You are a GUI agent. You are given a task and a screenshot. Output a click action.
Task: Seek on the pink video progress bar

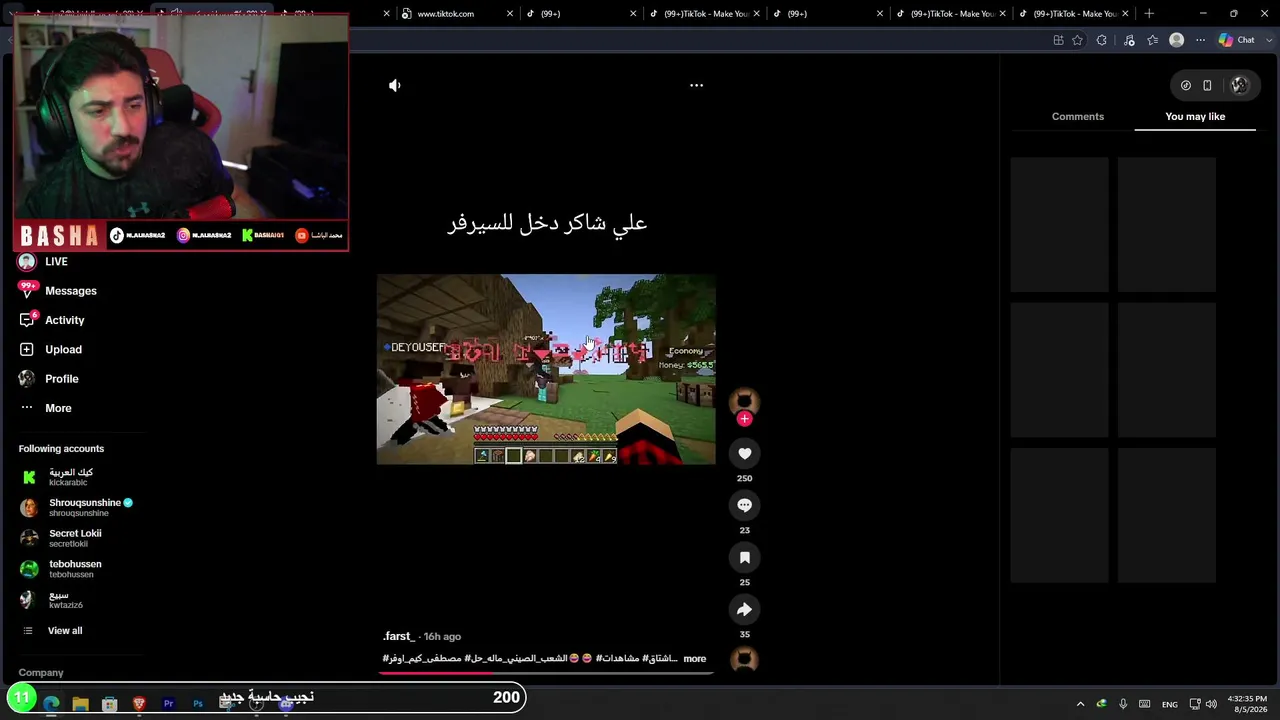[546, 673]
